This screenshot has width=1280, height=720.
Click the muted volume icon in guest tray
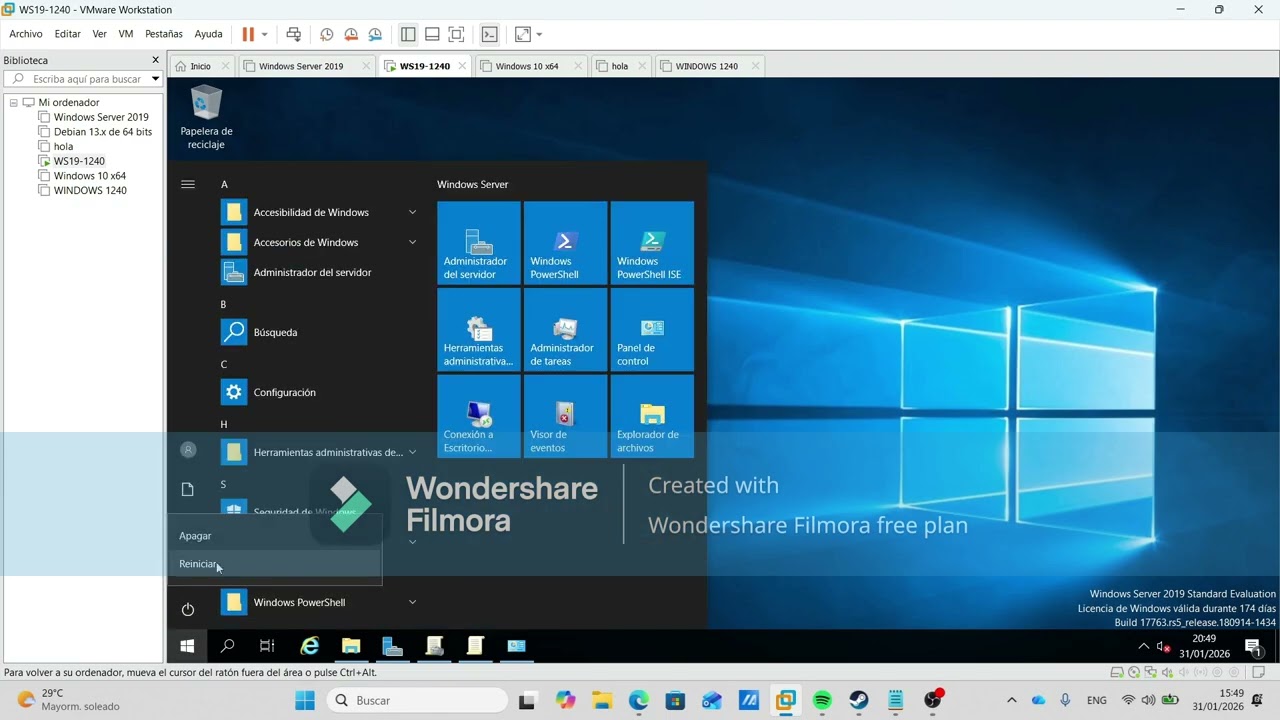click(1163, 647)
